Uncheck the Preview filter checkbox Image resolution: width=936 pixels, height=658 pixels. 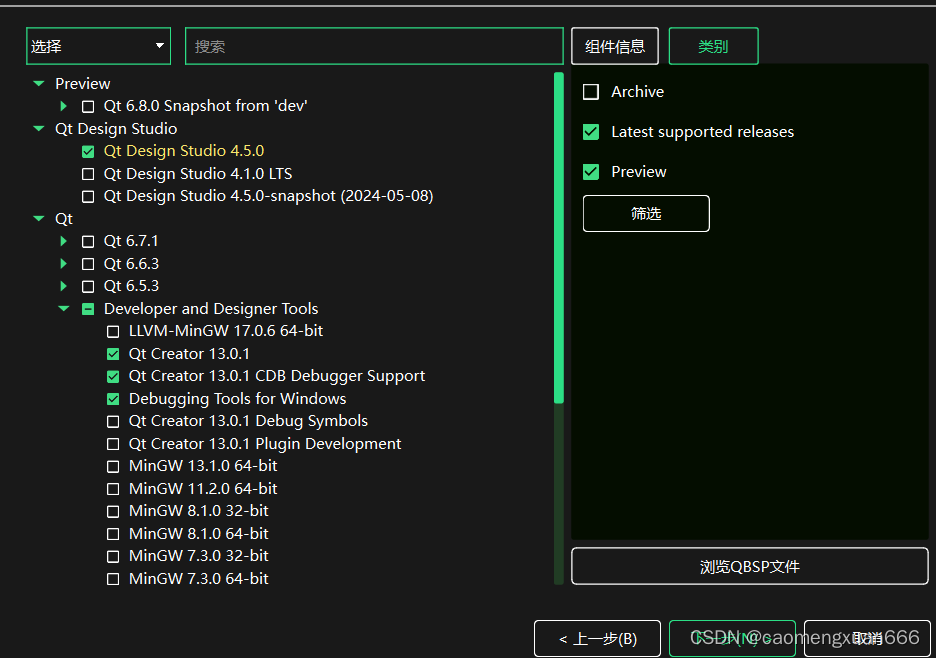(591, 172)
